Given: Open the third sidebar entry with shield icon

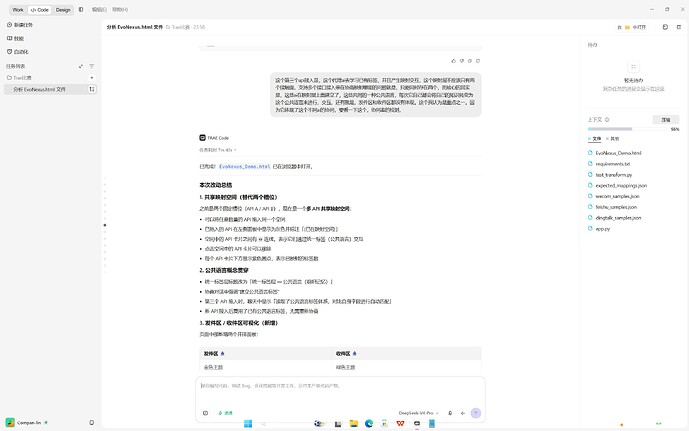Looking at the screenshot, I should pos(18,51).
